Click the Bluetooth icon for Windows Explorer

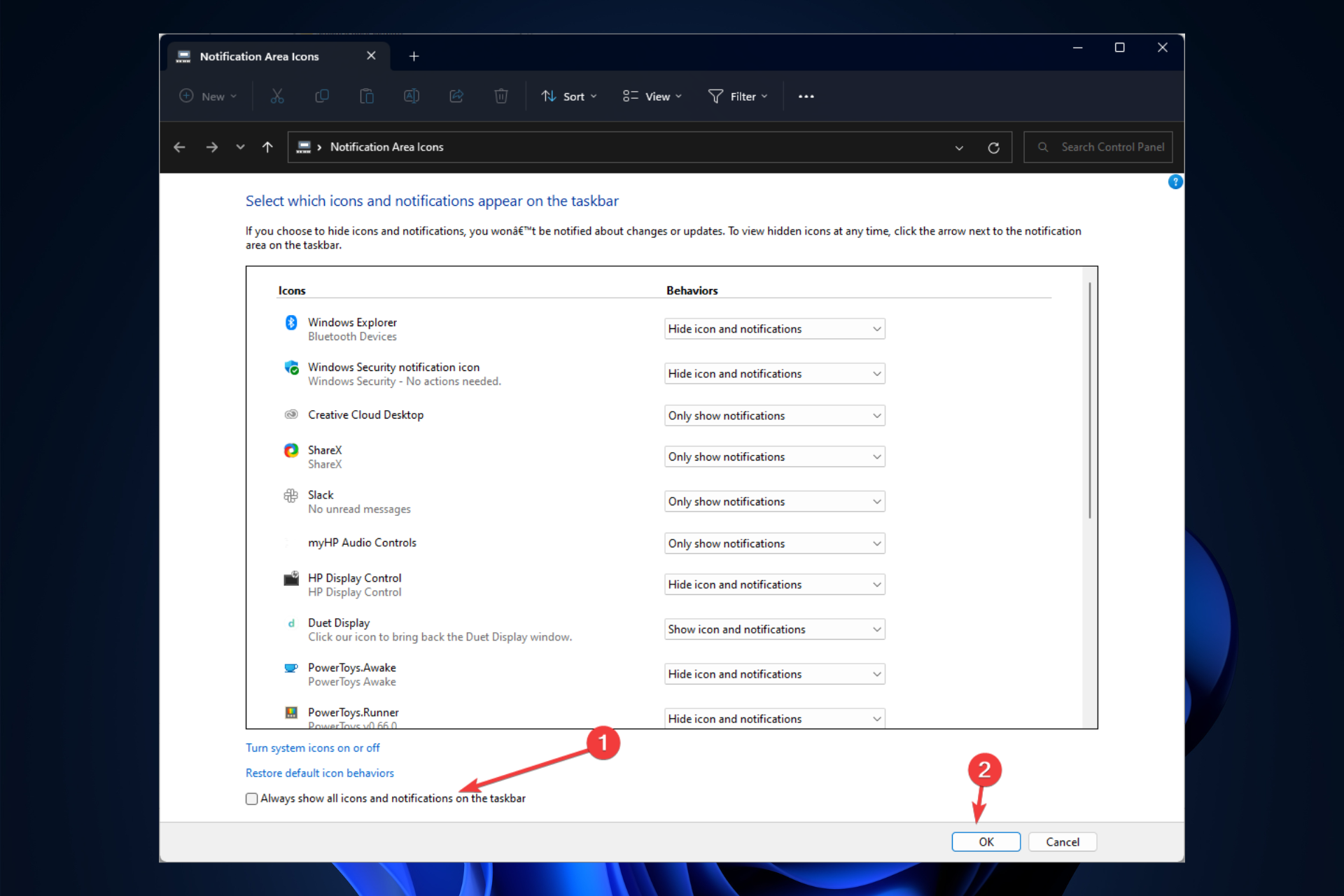click(291, 322)
